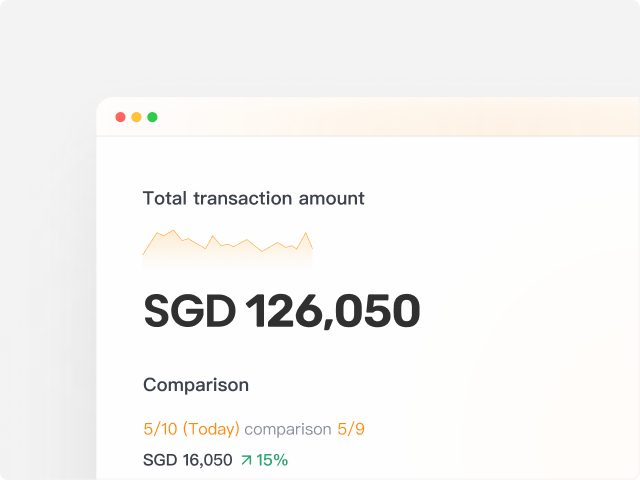The image size is (640, 480).
Task: Click the green maximize window dot
Action: [x=152, y=117]
